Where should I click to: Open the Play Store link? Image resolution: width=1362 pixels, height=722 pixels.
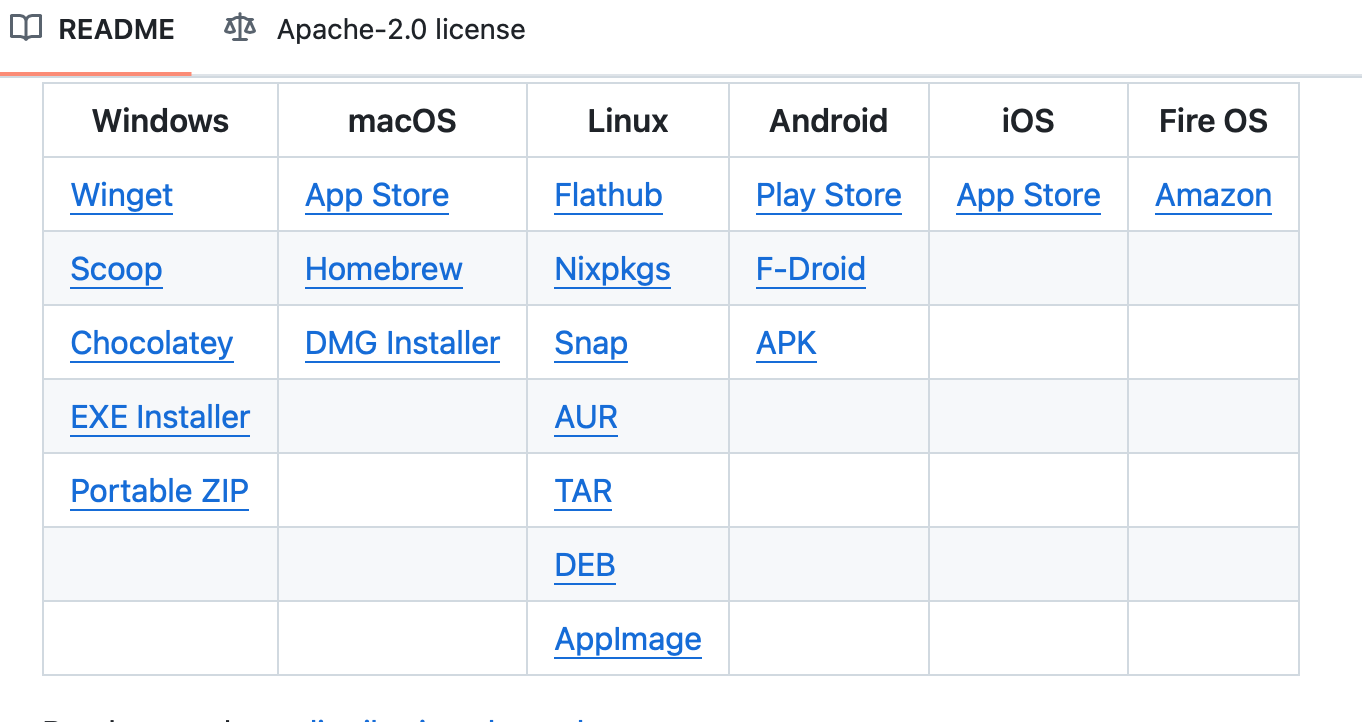tap(829, 195)
